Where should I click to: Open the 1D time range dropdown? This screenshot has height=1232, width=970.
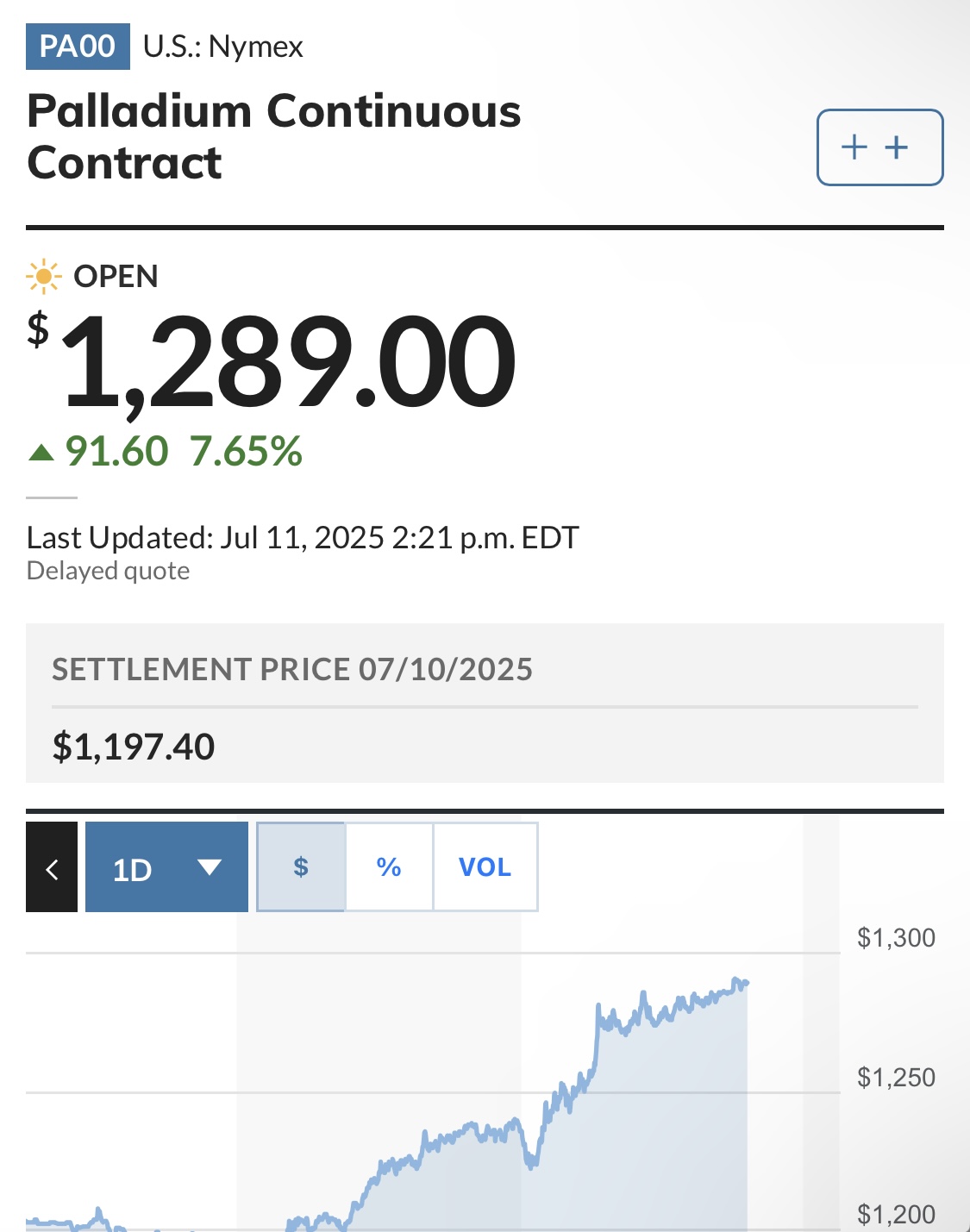pyautogui.click(x=166, y=866)
